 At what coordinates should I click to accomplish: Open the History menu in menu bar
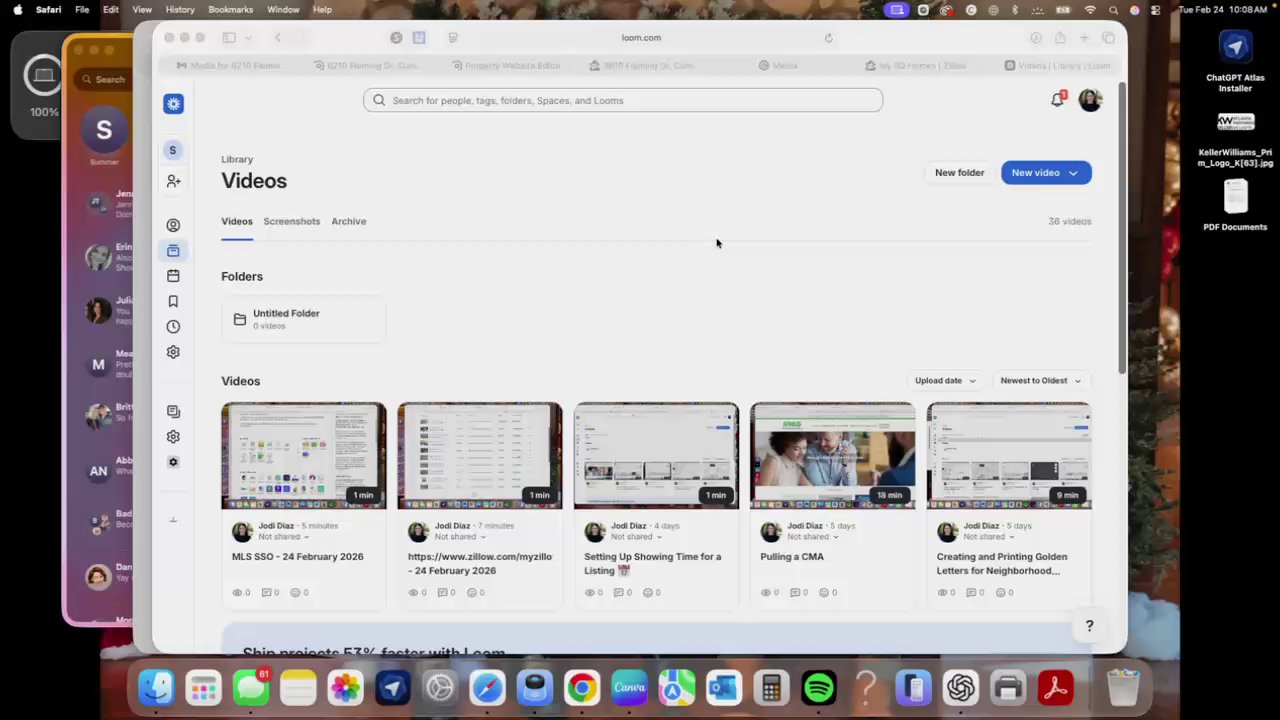180,9
